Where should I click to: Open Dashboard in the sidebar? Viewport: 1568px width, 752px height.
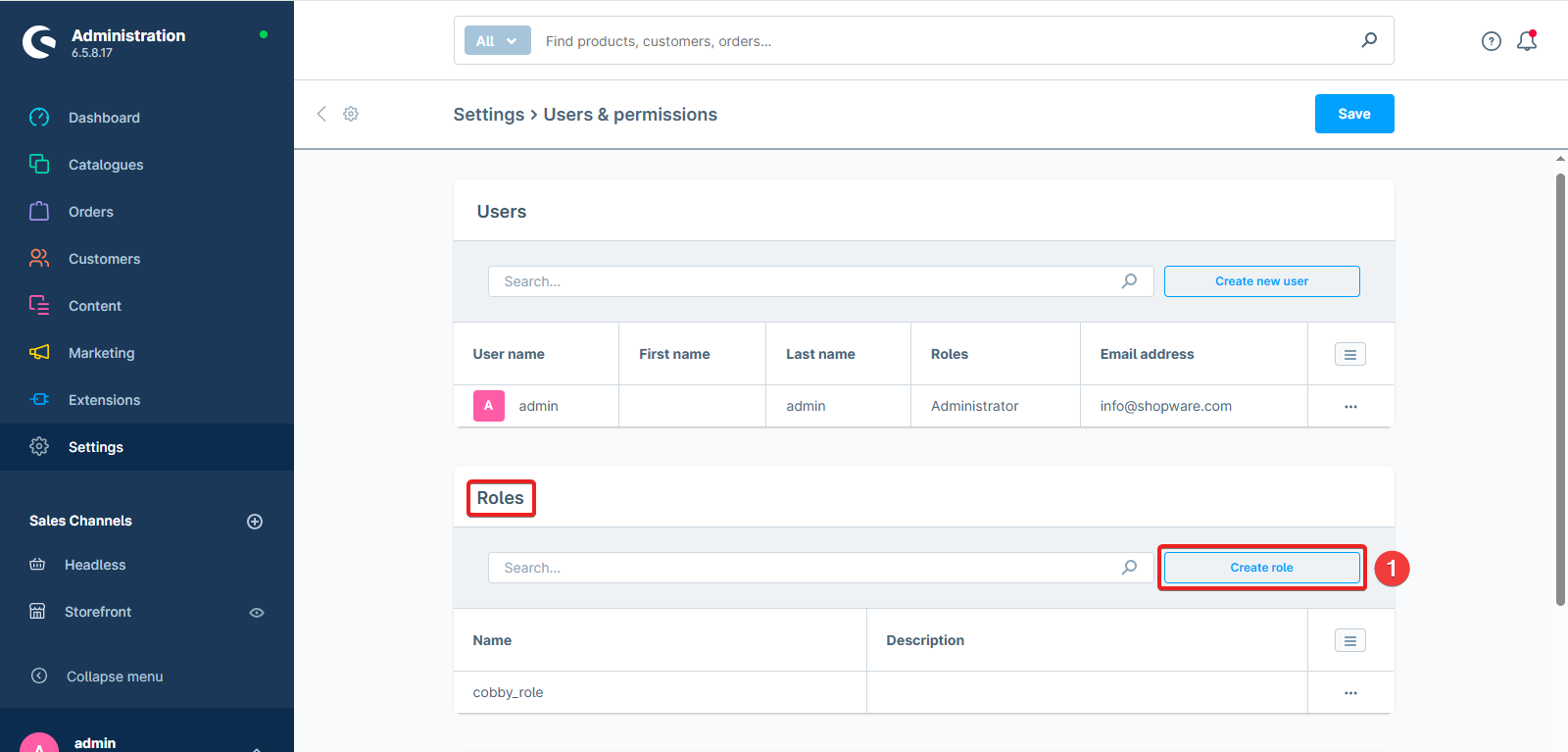pyautogui.click(x=104, y=118)
